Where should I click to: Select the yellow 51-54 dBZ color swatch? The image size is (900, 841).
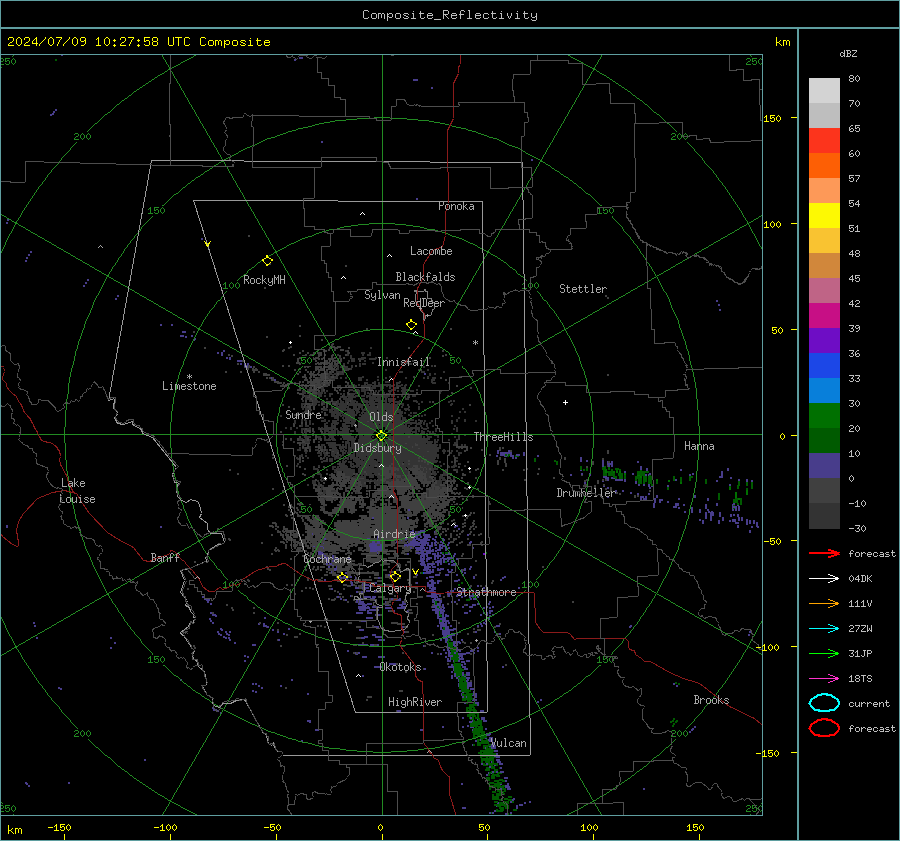[824, 216]
